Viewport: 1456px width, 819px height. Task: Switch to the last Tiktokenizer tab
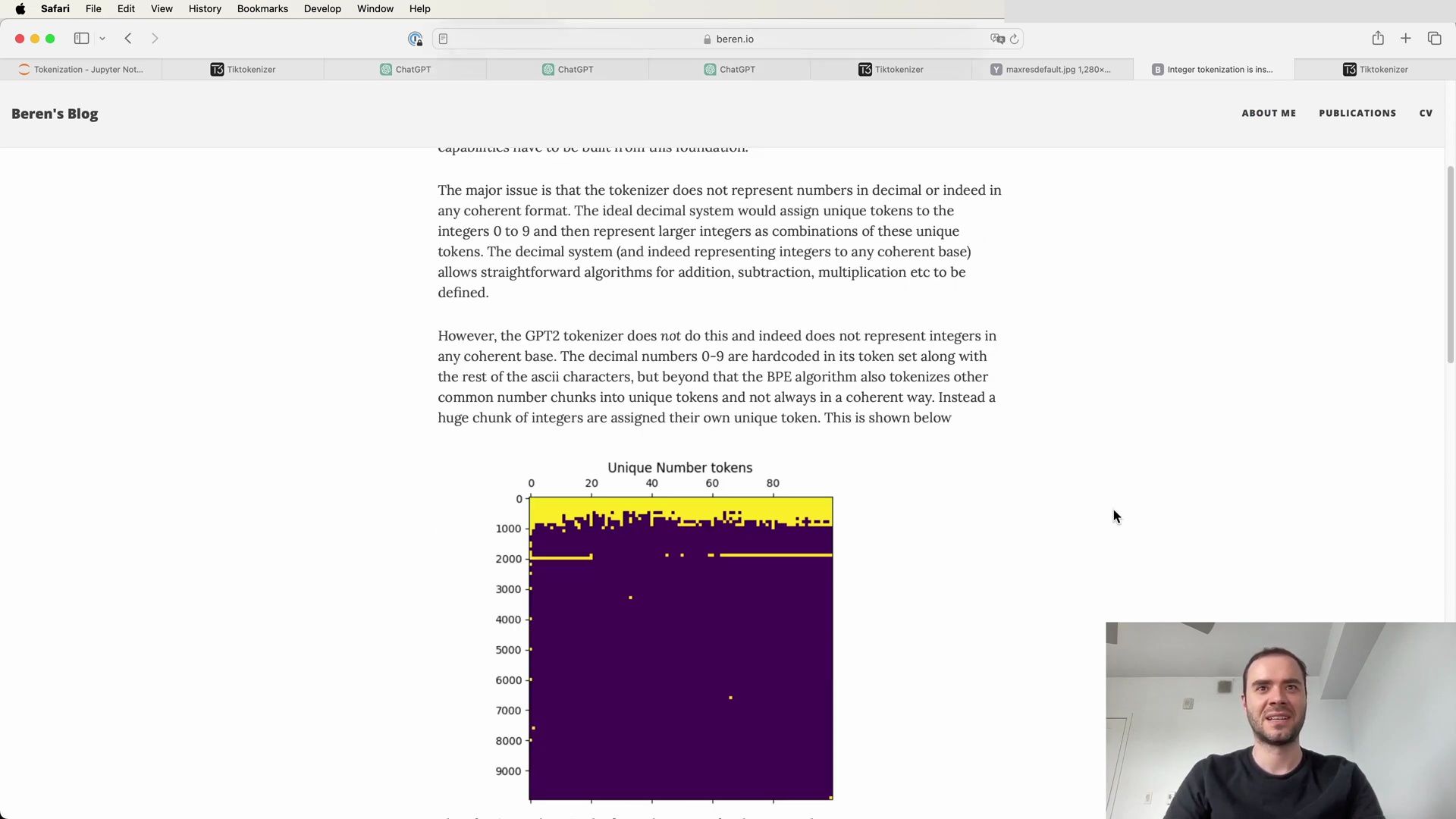(1376, 69)
